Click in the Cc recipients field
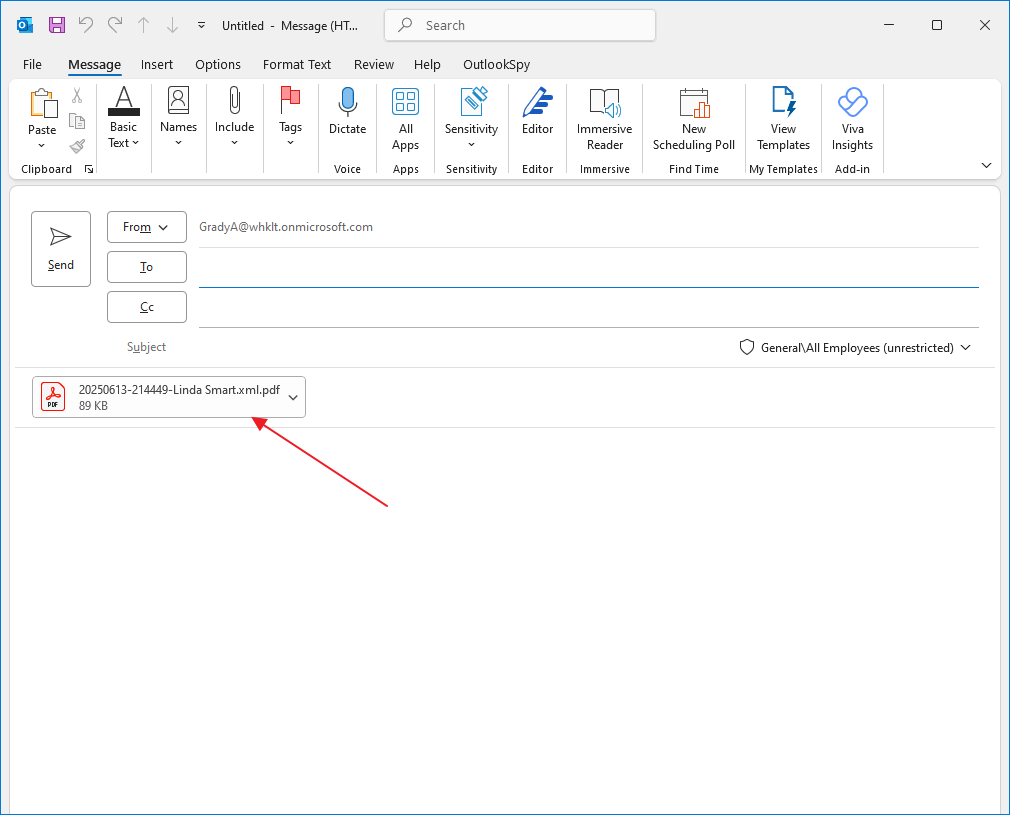 [589, 309]
